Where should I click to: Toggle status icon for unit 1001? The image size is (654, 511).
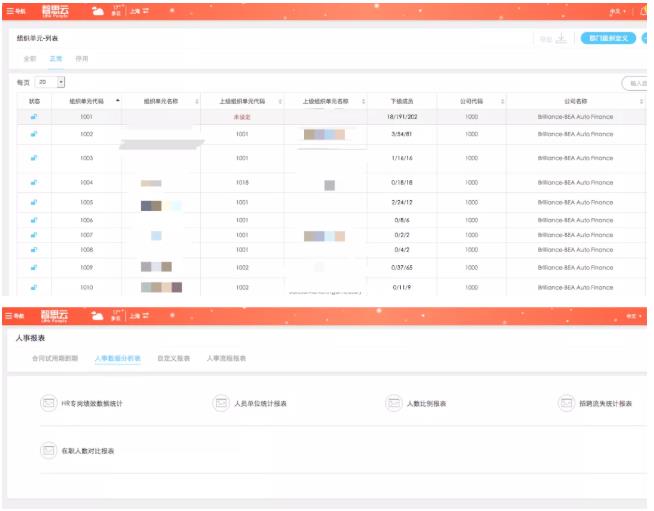coord(34,117)
